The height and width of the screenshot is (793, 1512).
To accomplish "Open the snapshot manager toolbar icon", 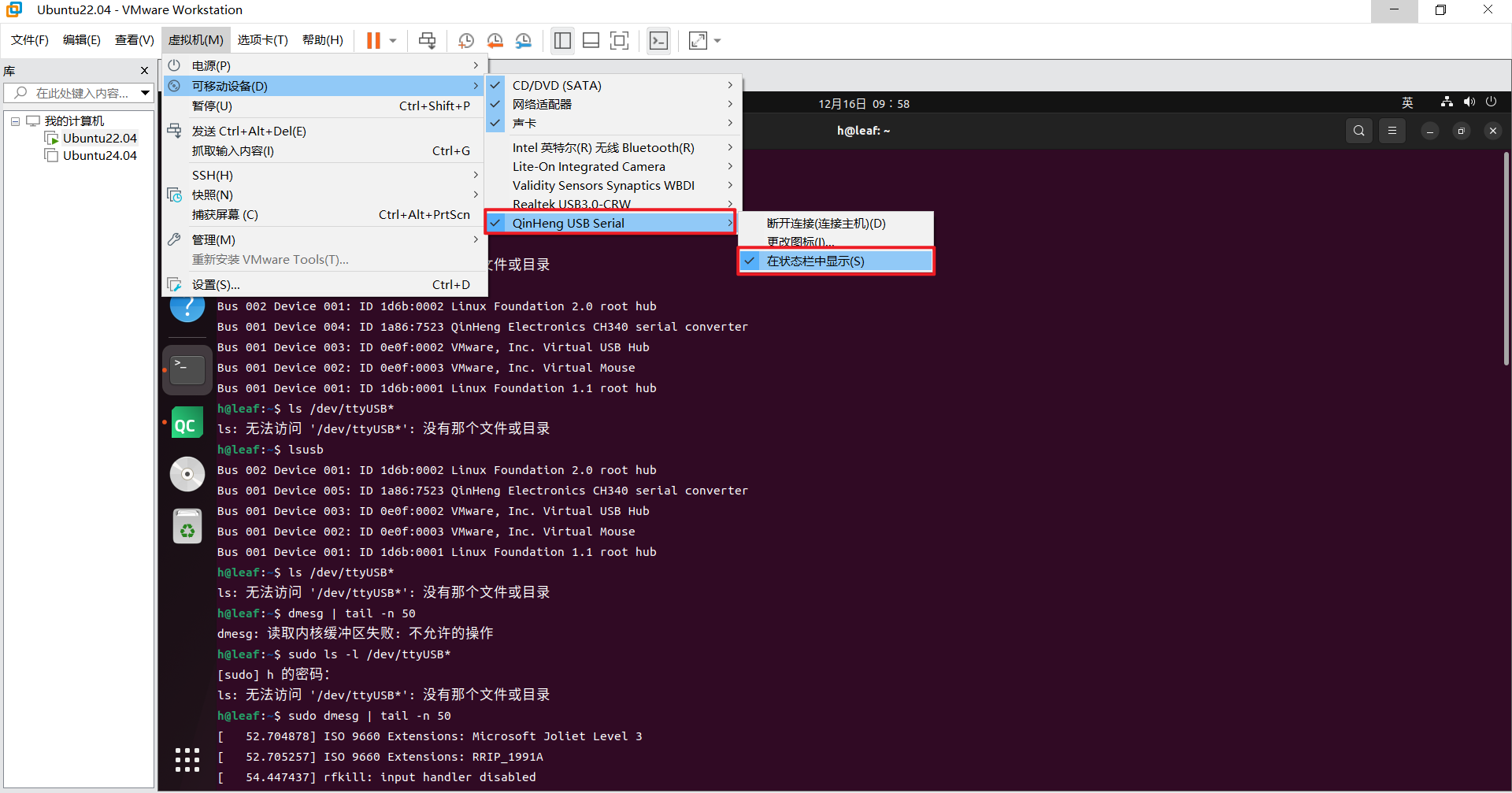I will pyautogui.click(x=524, y=41).
